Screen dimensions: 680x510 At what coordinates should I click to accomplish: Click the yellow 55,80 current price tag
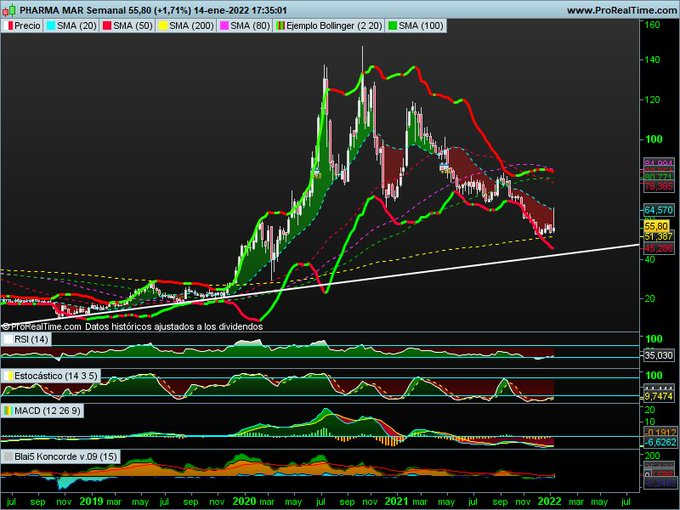tap(656, 226)
